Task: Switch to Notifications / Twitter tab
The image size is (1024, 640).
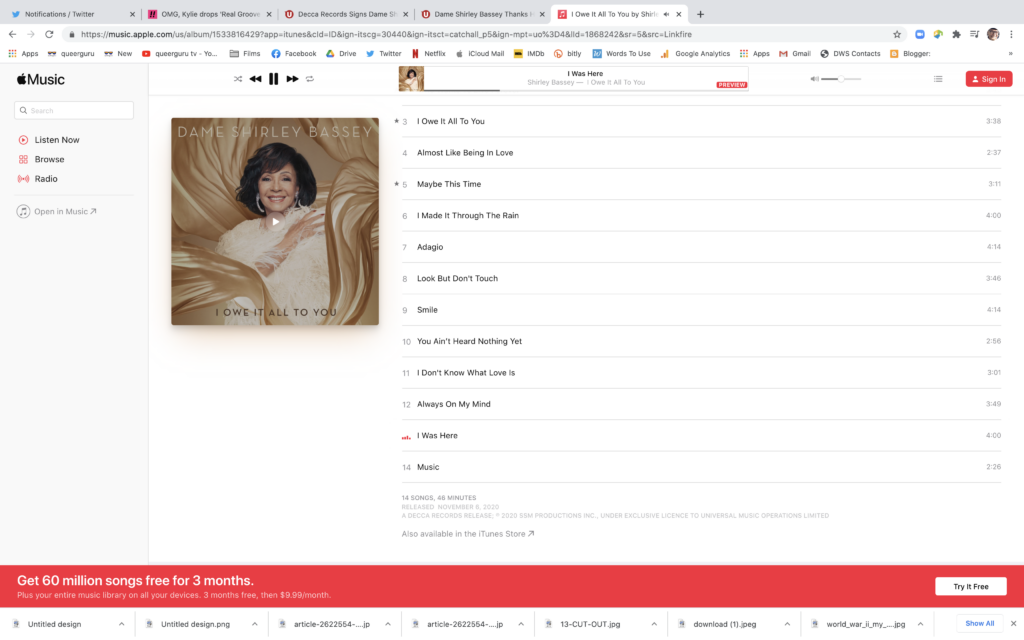Action: click(73, 14)
